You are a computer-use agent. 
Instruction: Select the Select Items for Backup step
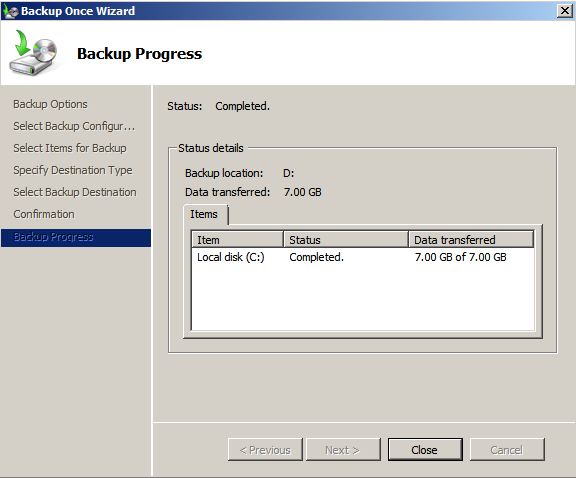[x=70, y=148]
